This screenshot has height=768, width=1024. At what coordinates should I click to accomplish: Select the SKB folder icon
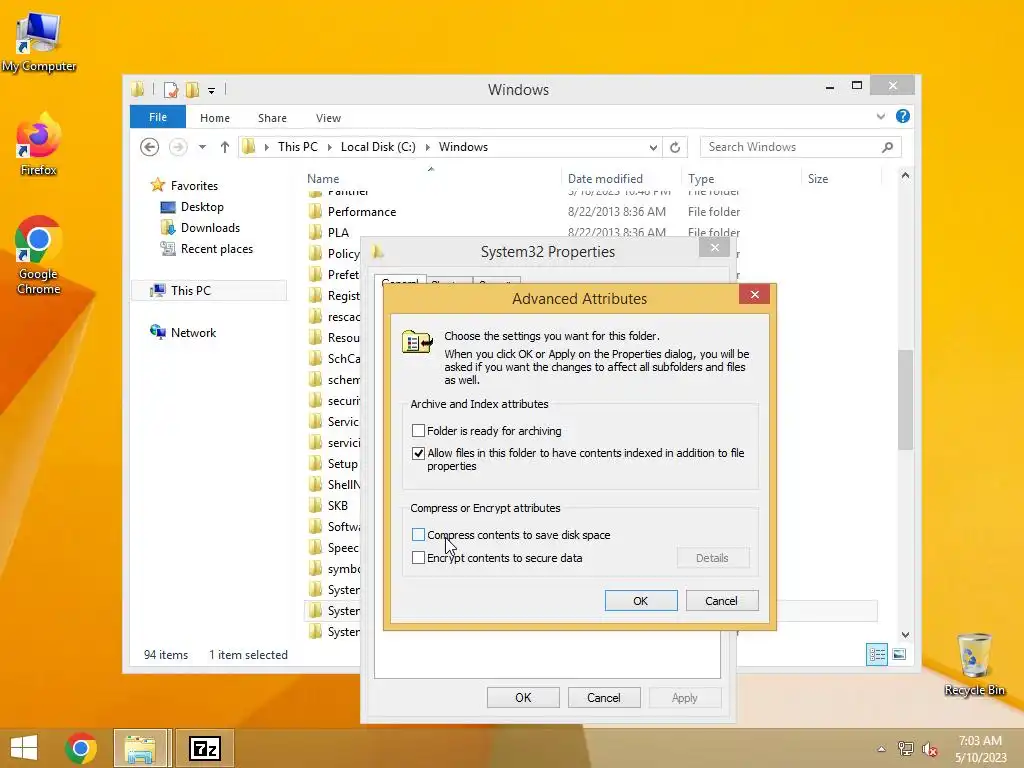[315, 505]
